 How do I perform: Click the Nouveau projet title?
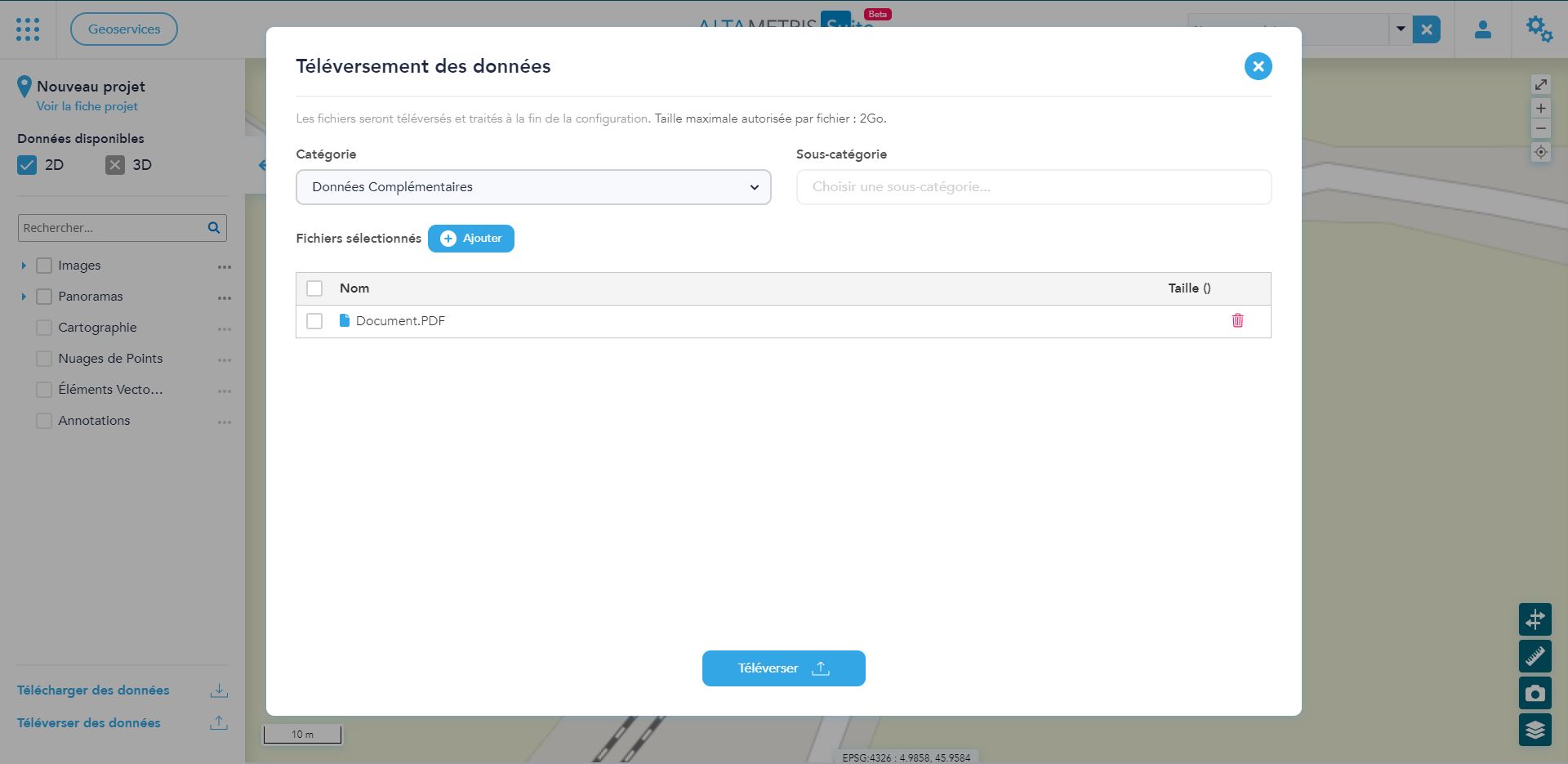pyautogui.click(x=91, y=87)
